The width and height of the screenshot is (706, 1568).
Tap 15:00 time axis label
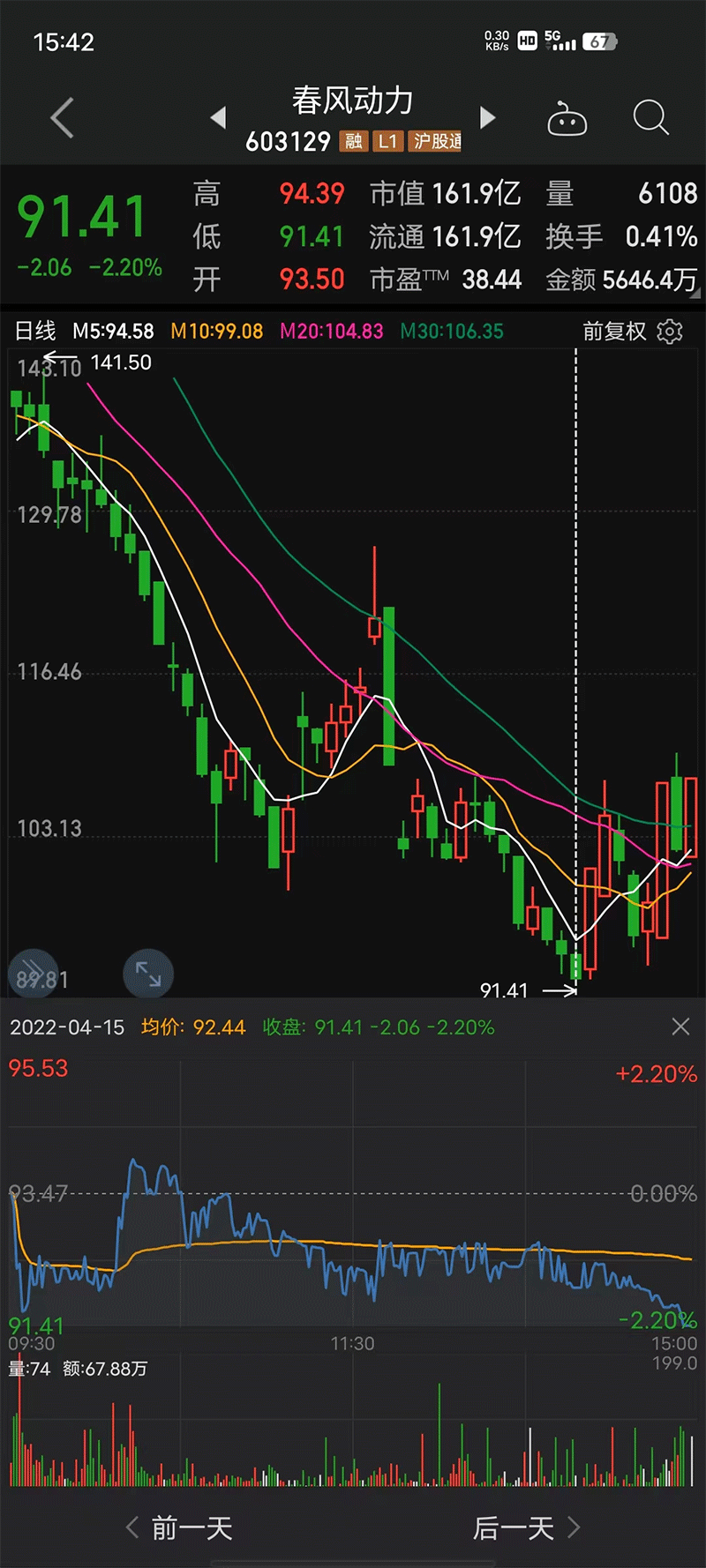coord(675,1343)
